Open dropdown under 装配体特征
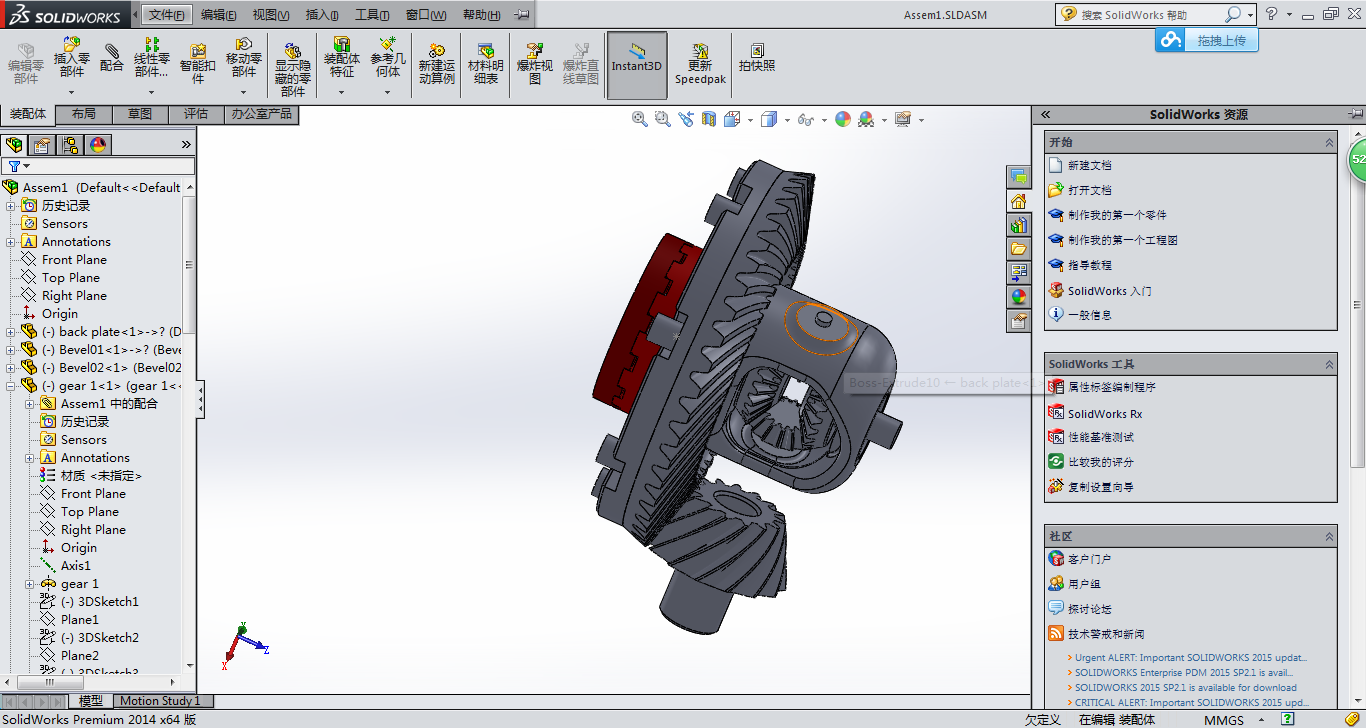Screen dimensions: 1366x728 click(x=342, y=92)
